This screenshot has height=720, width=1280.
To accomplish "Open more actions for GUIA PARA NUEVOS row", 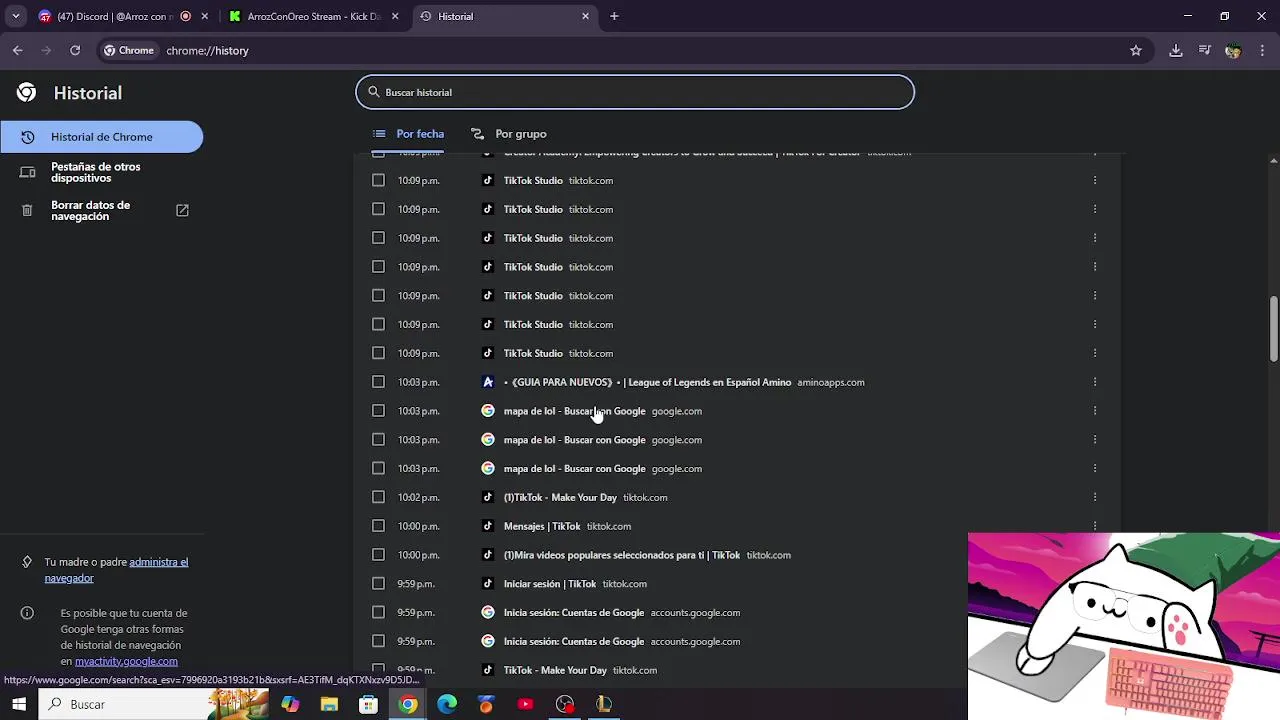I will (1095, 382).
